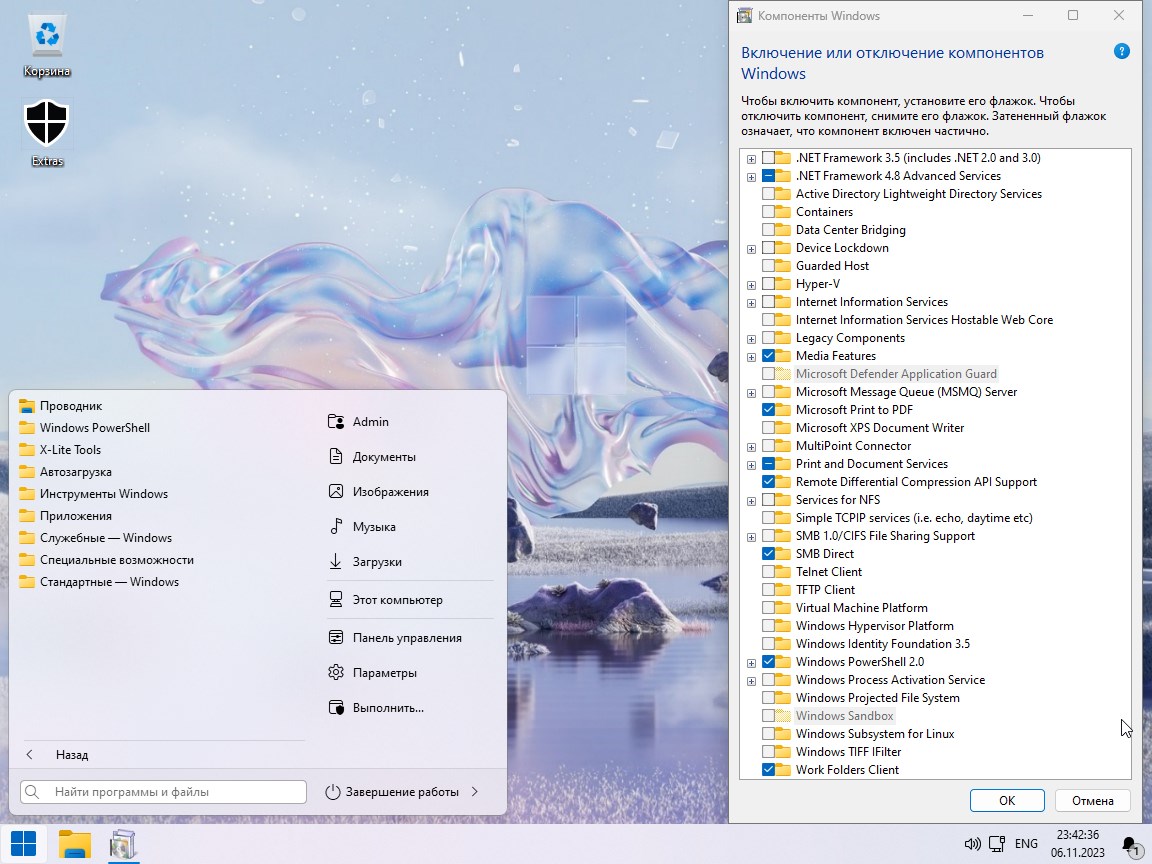Open File Explorer from the taskbar
1152x864 pixels.
[75, 844]
